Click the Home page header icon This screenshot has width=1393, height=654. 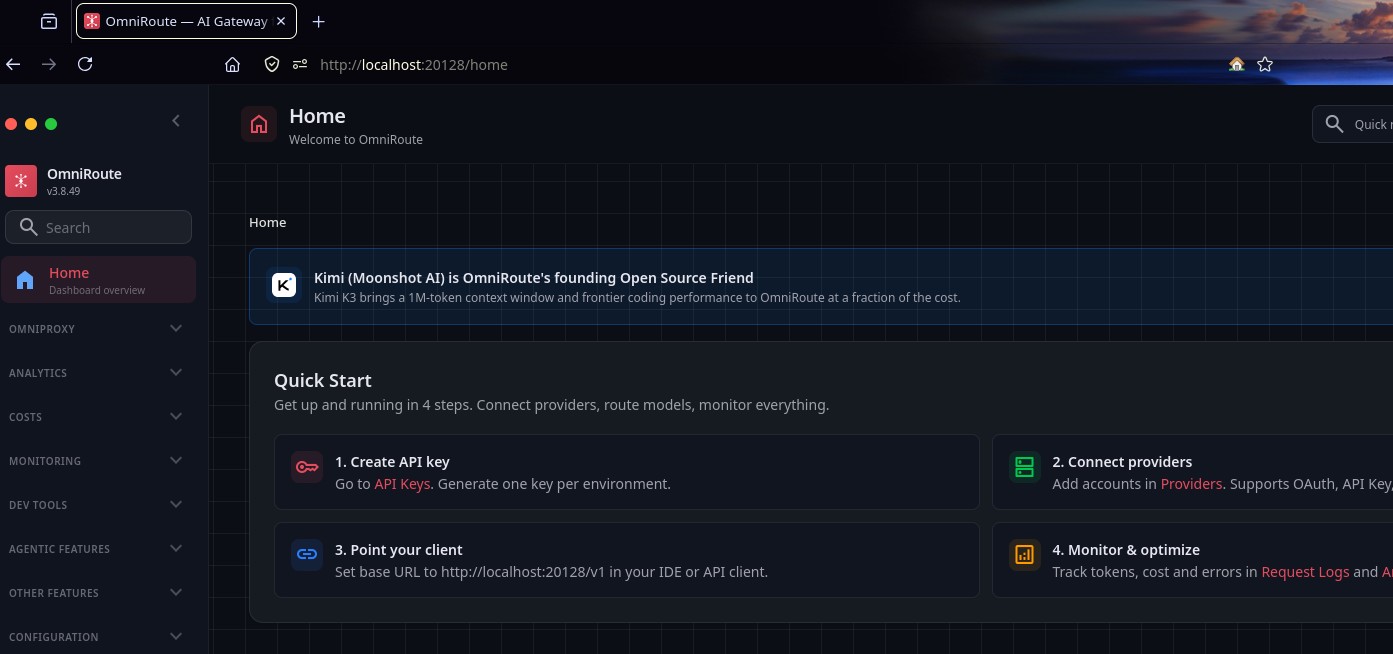click(259, 124)
